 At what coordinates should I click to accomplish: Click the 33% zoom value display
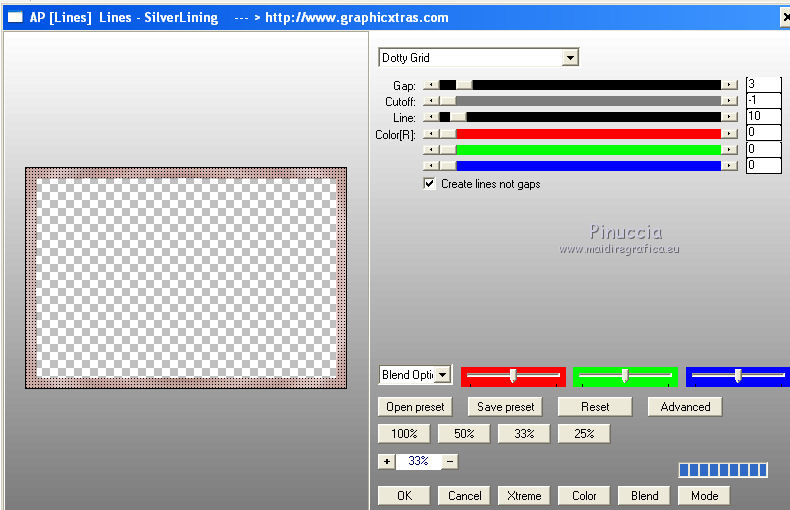coord(418,461)
